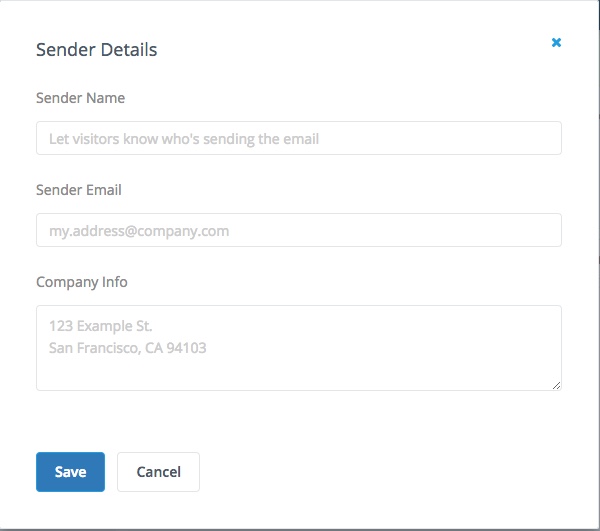Close the Sender Details dialog

click(556, 43)
